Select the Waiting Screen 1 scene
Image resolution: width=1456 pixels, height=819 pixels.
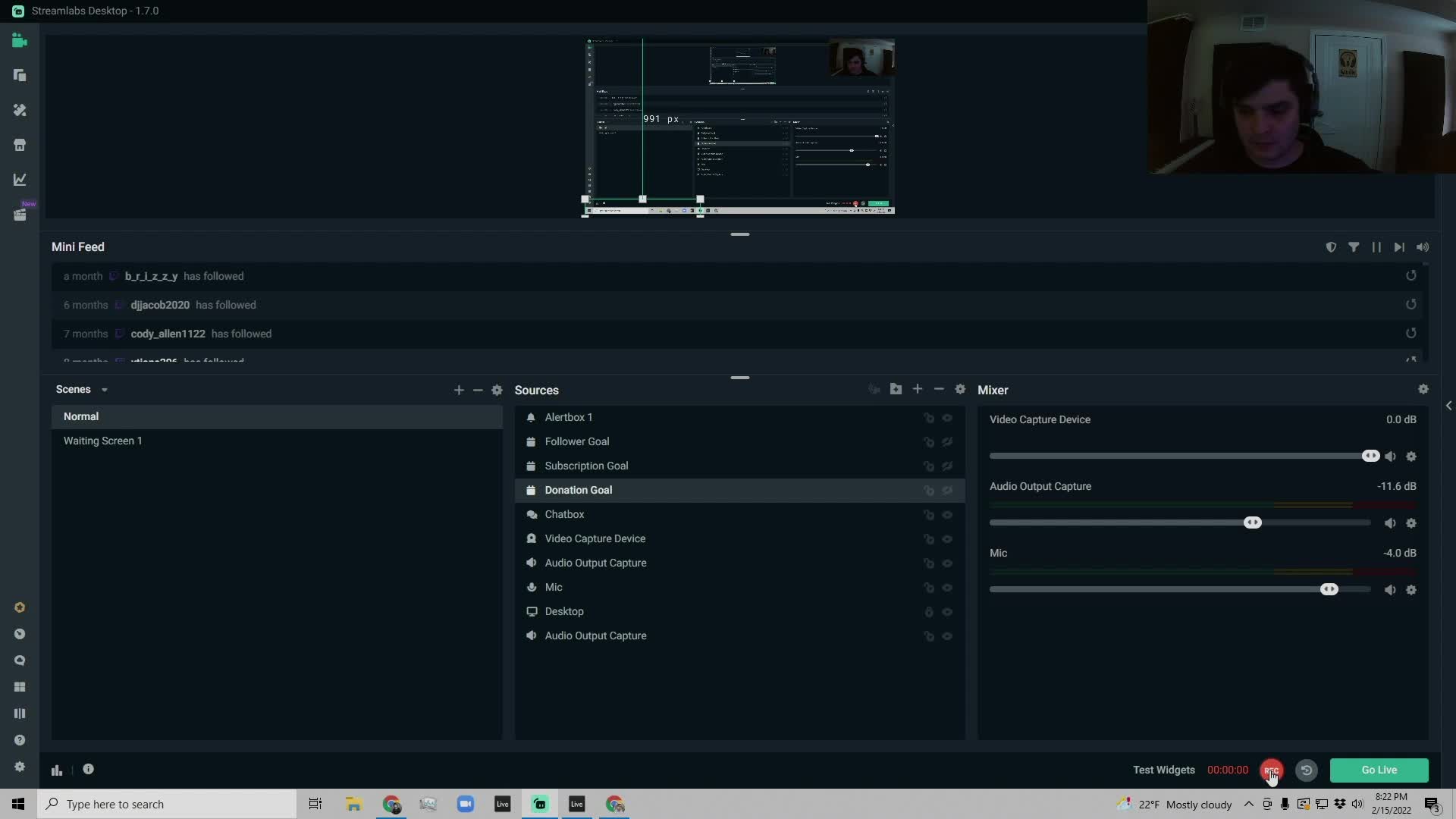(x=277, y=441)
